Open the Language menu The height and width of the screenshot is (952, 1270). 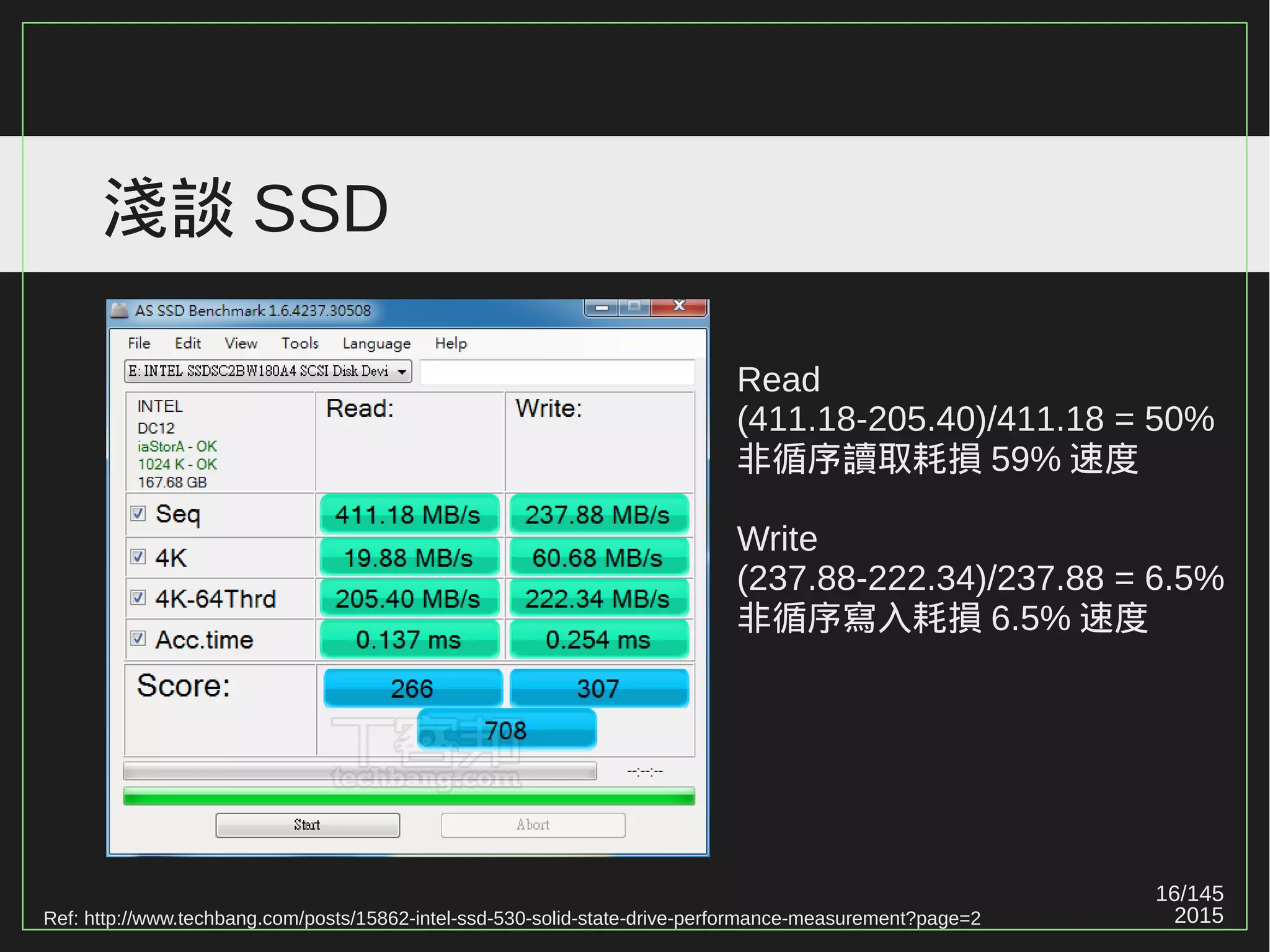(376, 343)
